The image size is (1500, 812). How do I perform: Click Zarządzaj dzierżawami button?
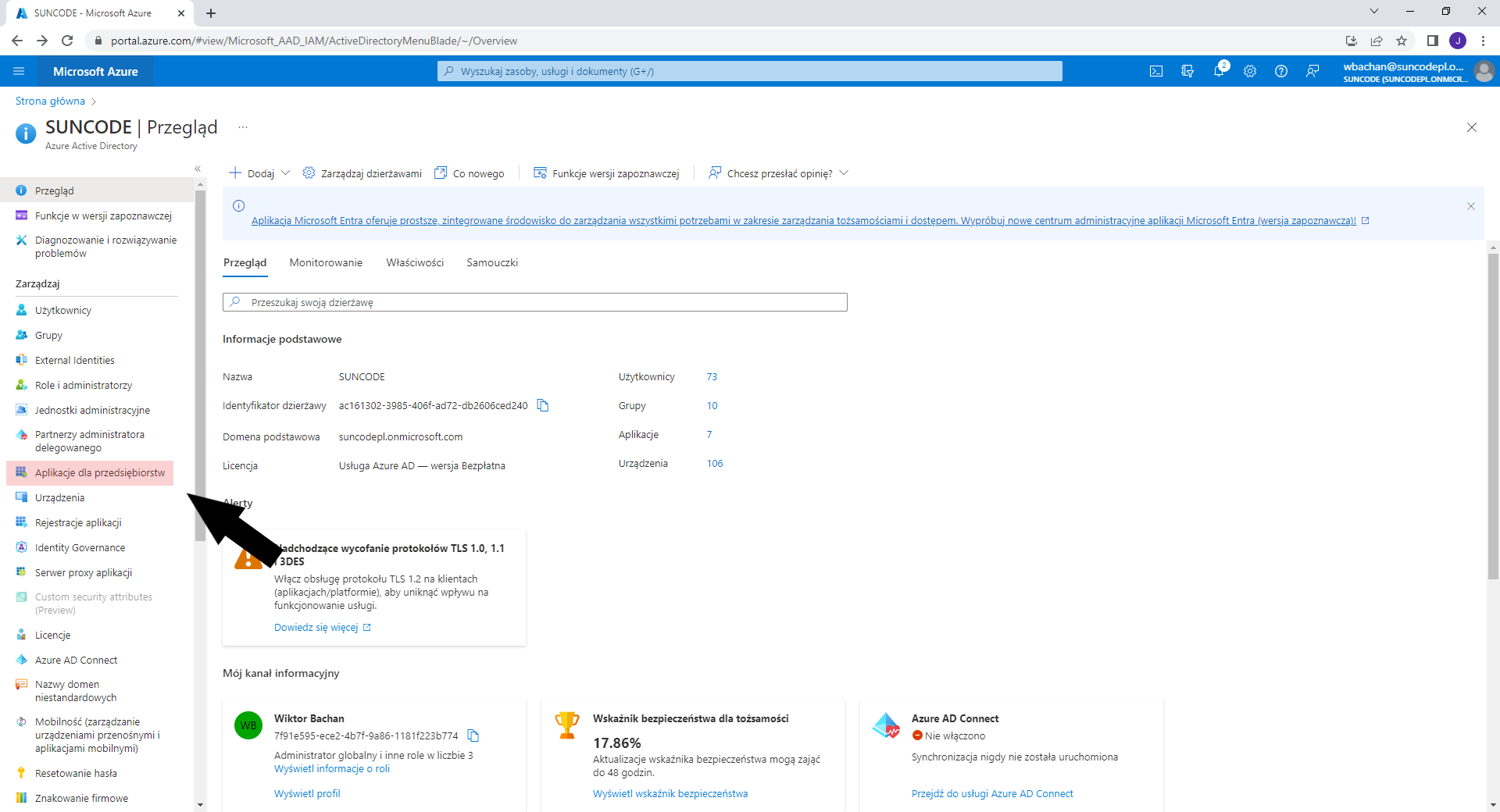[362, 173]
